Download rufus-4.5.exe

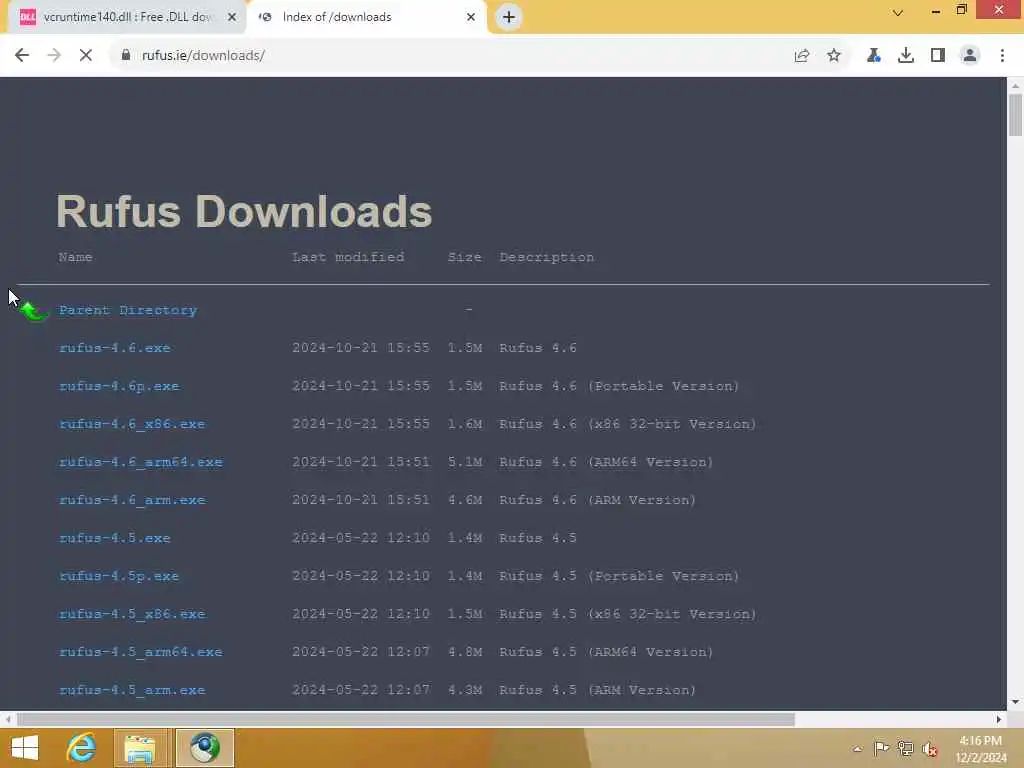click(114, 538)
